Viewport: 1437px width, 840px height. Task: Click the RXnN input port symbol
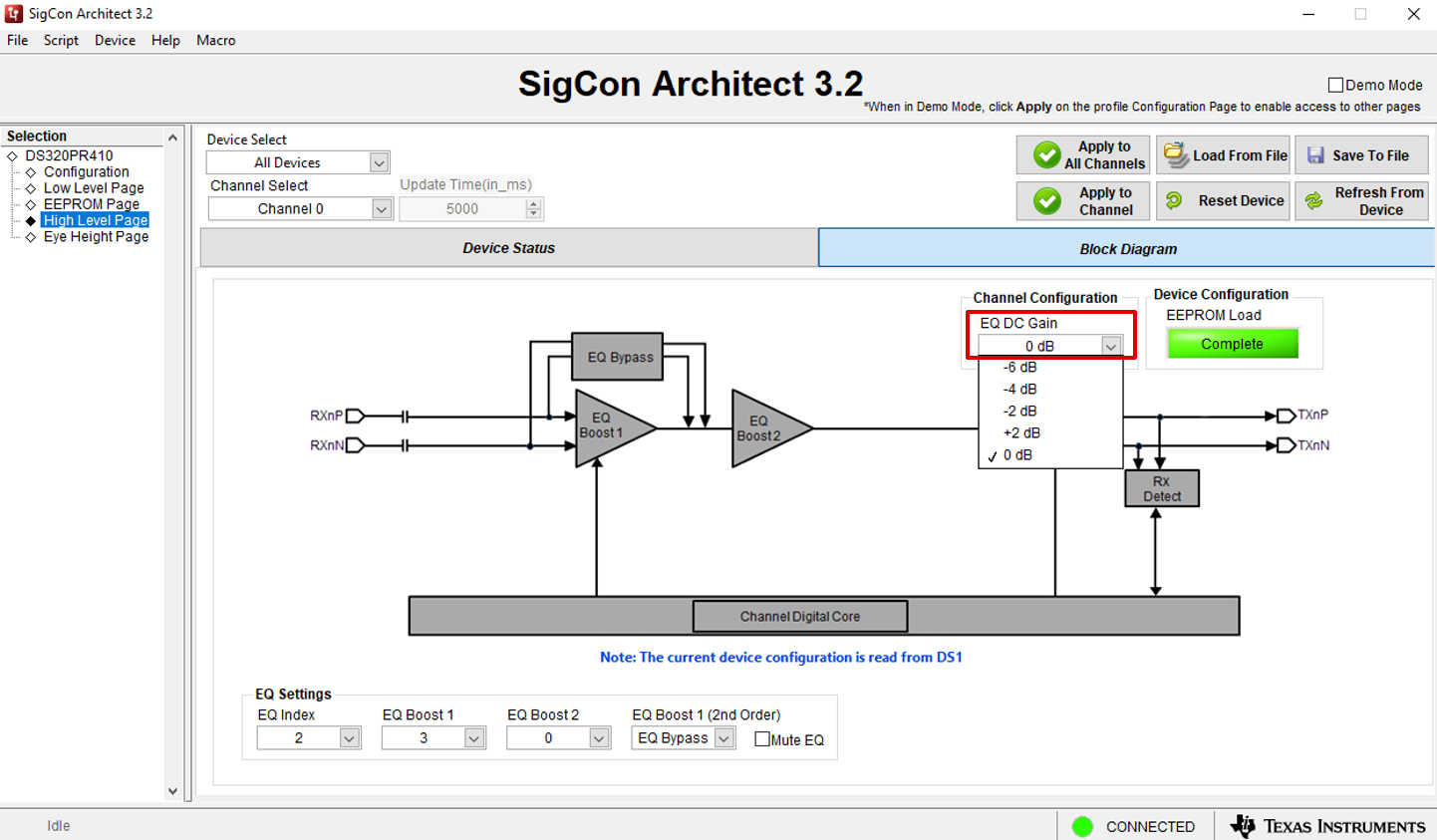pyautogui.click(x=355, y=445)
